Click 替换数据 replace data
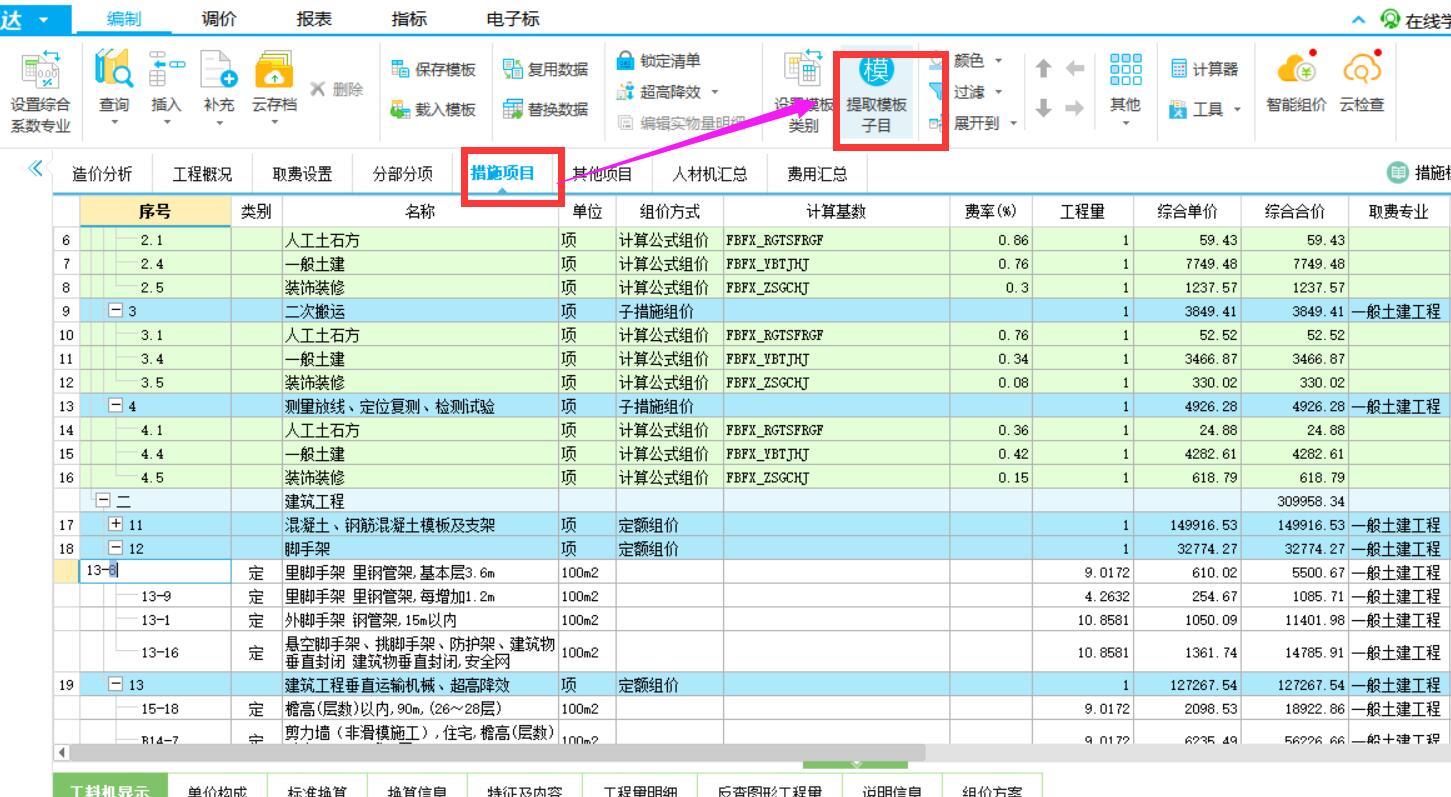Screen dimensions: 1451x797 coord(546,109)
